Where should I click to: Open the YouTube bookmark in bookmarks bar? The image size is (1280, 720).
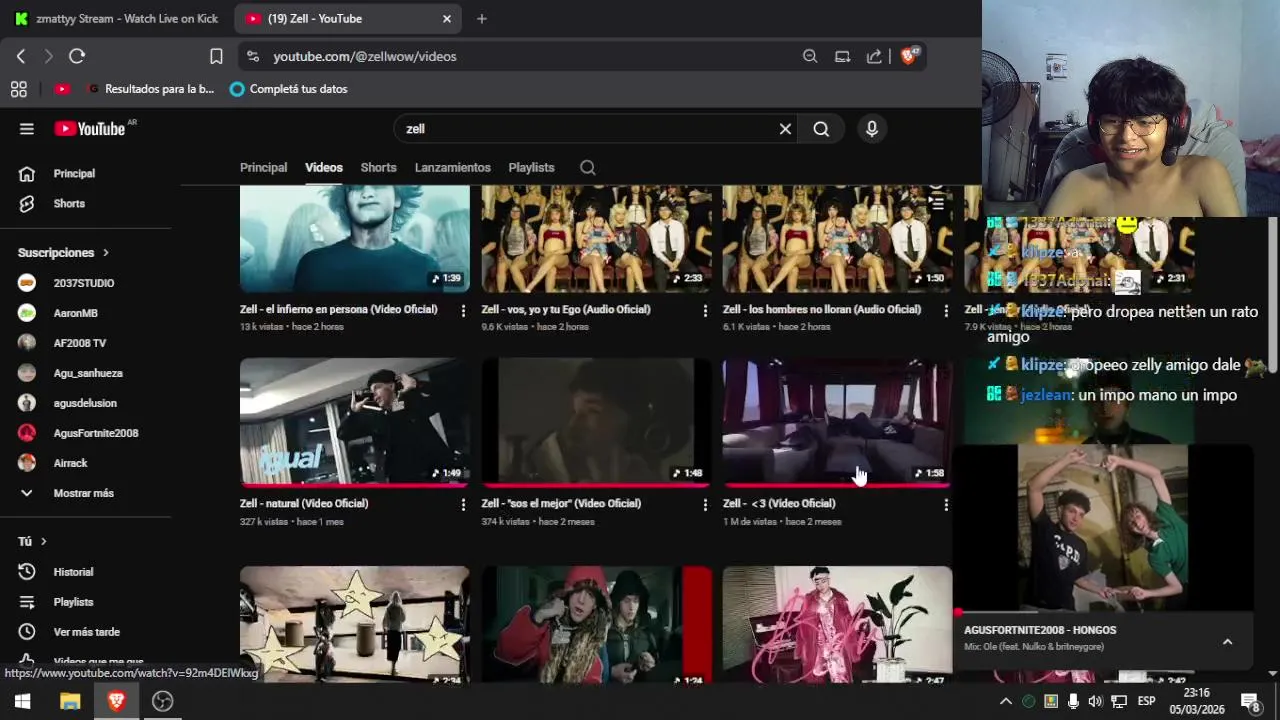(62, 89)
